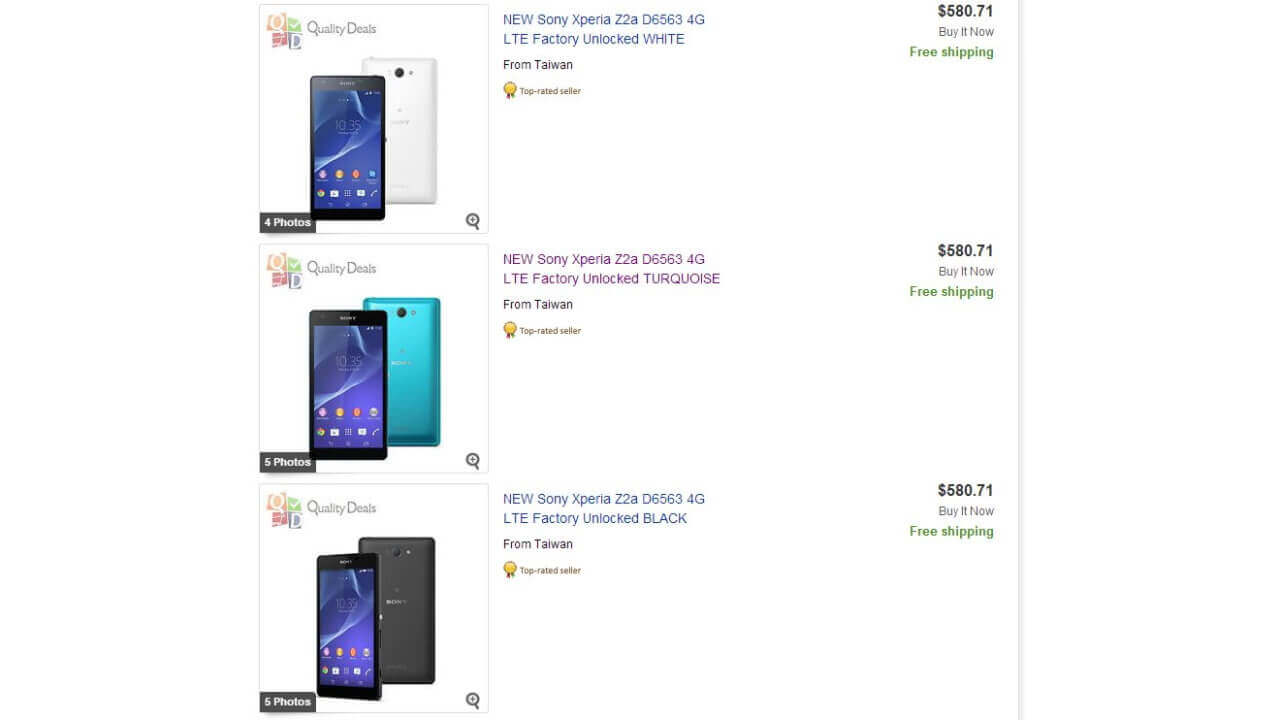Click magnifier icon on turquoise phone image
1280x720 pixels.
(x=473, y=461)
